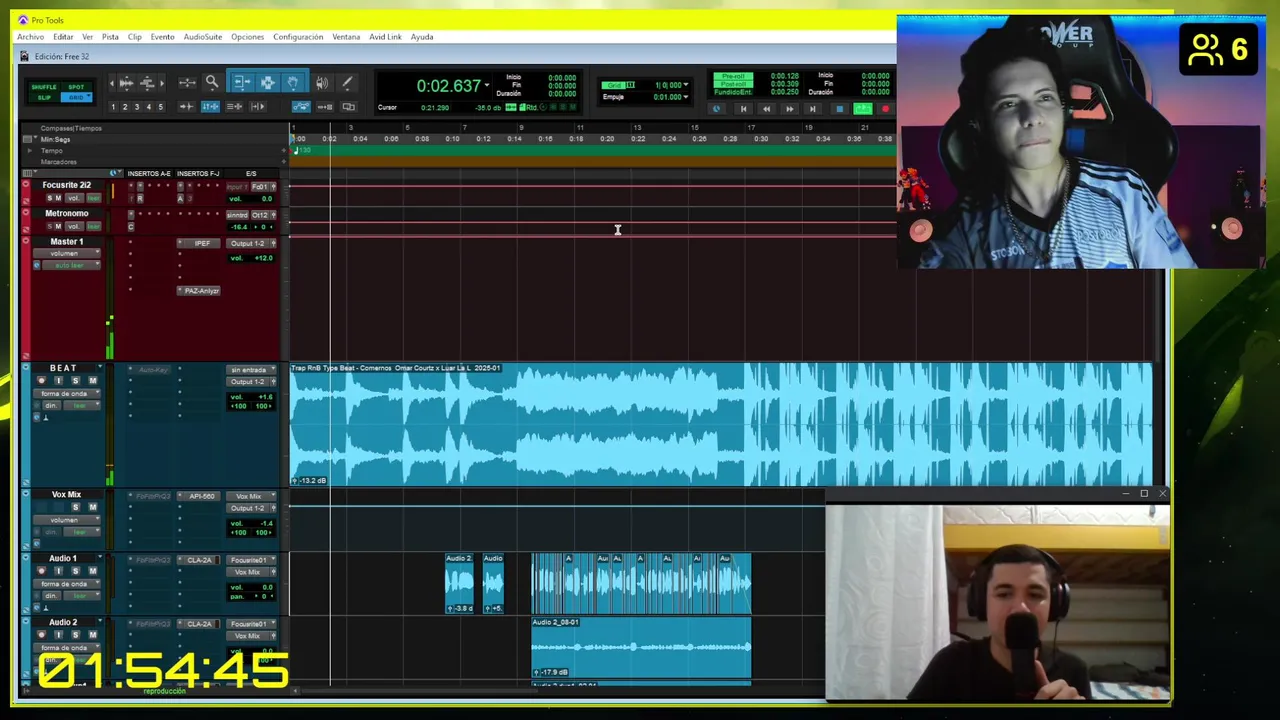
Task: Open the main counter format dropdown
Action: [487, 85]
